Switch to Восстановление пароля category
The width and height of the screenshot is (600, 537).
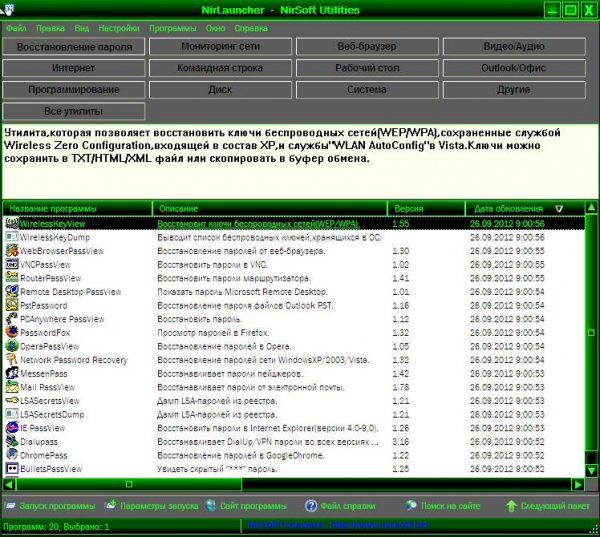click(74, 47)
